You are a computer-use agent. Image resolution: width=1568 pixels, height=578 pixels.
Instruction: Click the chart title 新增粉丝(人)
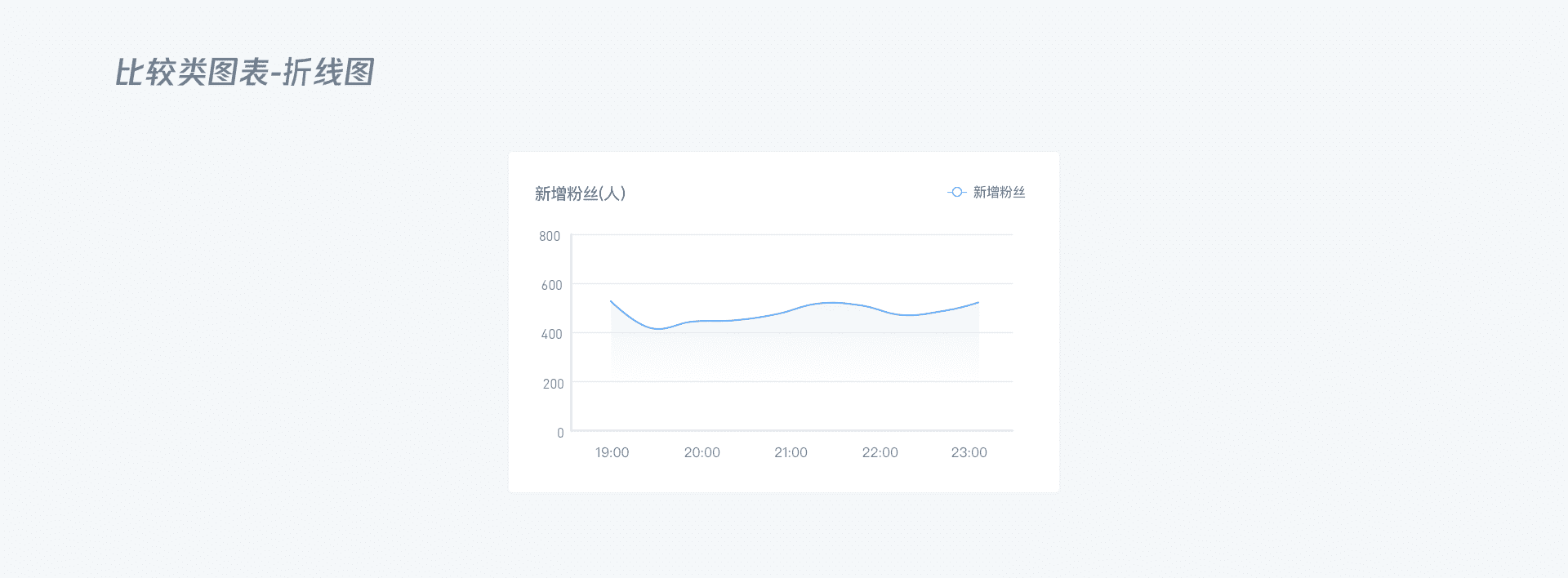click(x=580, y=193)
